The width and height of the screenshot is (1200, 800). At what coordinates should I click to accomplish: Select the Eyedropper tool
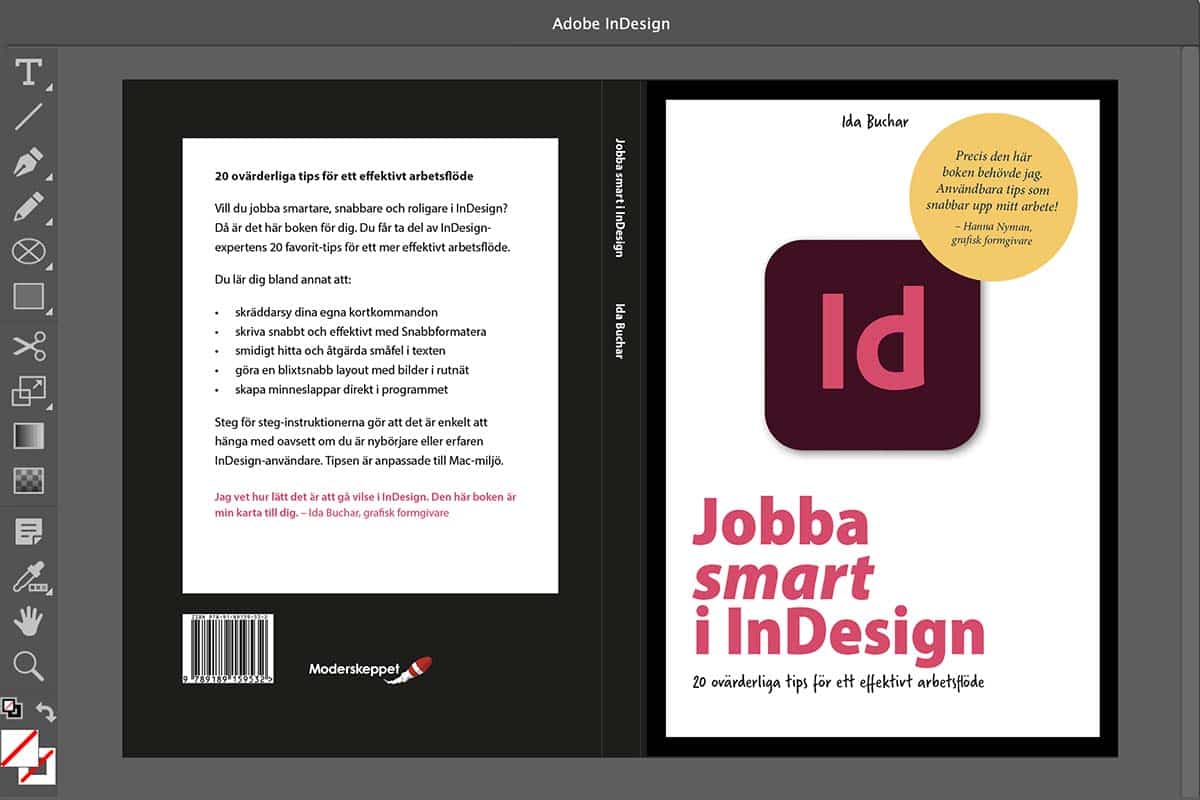28,577
